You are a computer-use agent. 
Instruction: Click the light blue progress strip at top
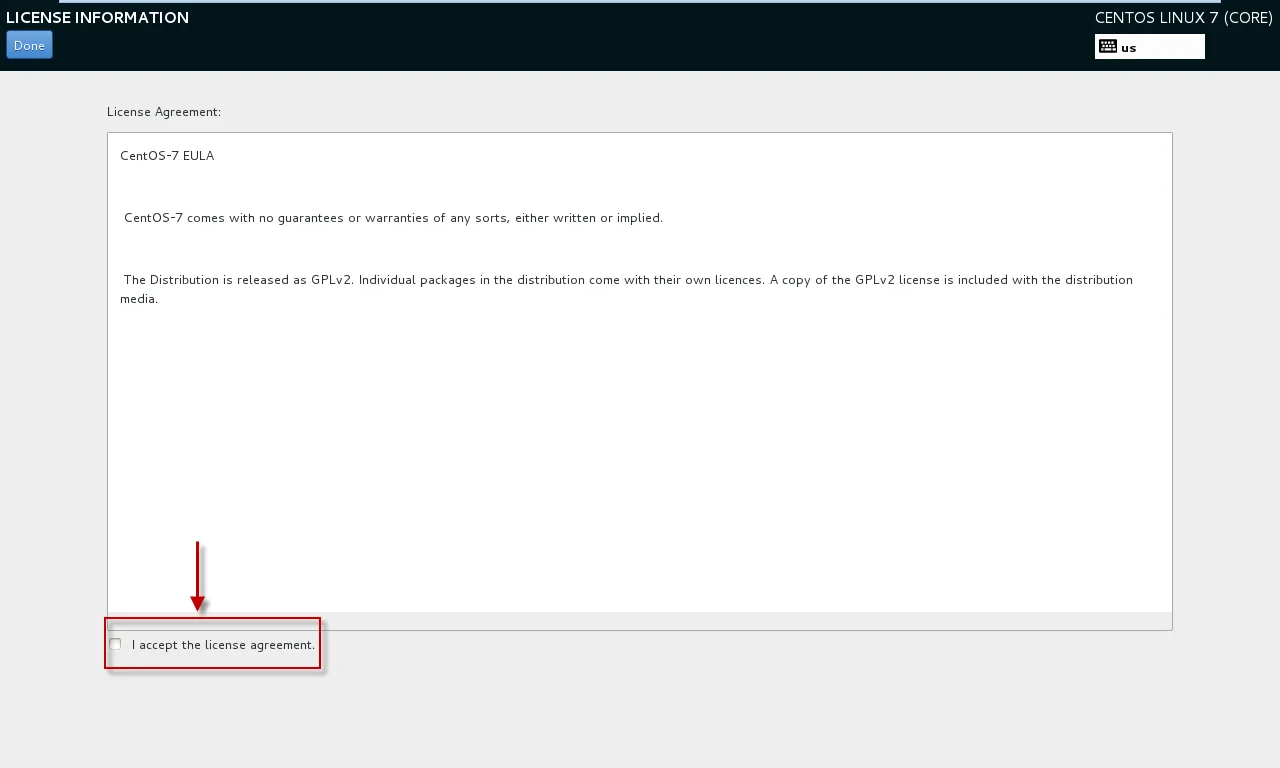pyautogui.click(x=640, y=1)
